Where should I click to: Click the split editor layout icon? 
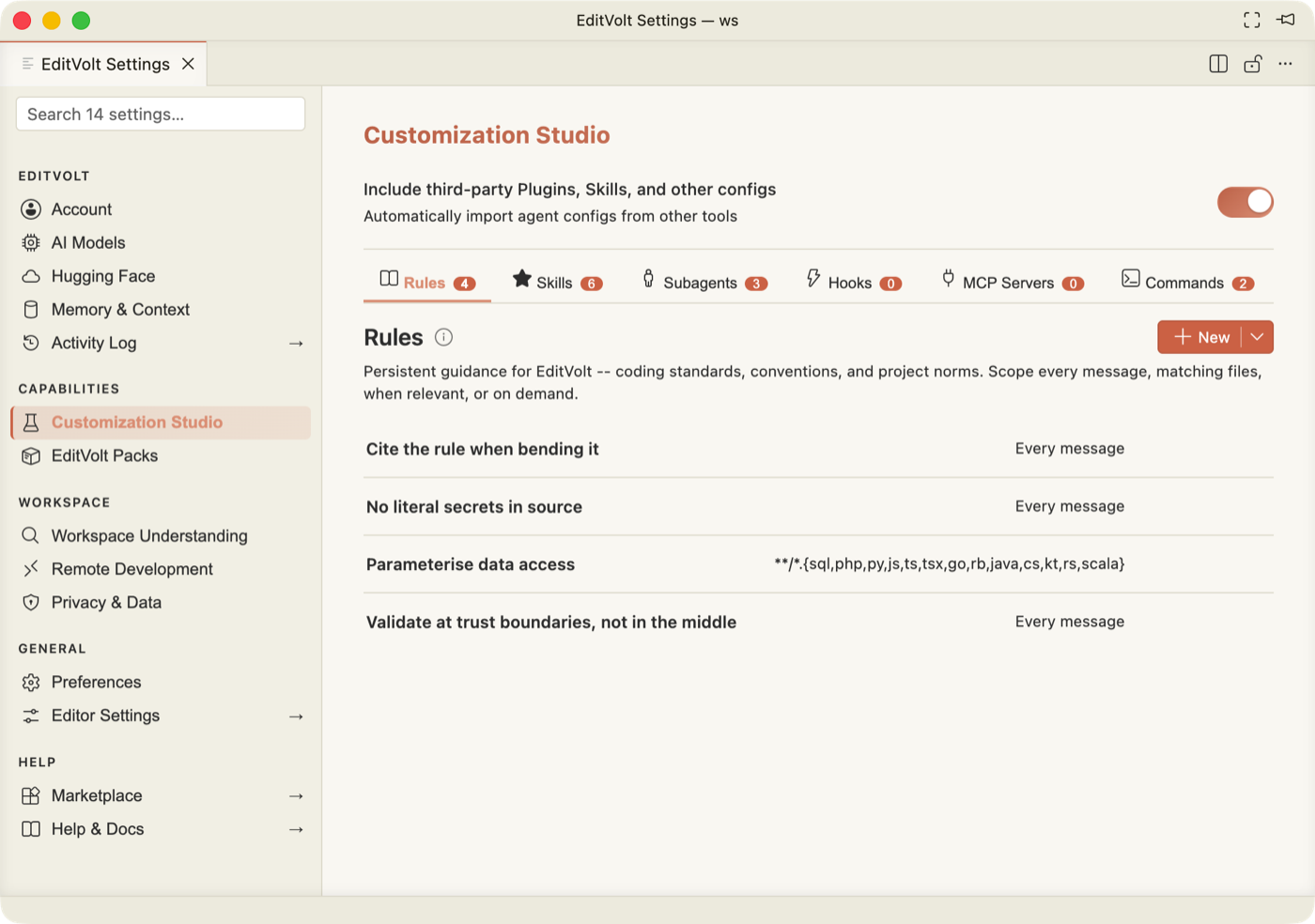(x=1218, y=64)
